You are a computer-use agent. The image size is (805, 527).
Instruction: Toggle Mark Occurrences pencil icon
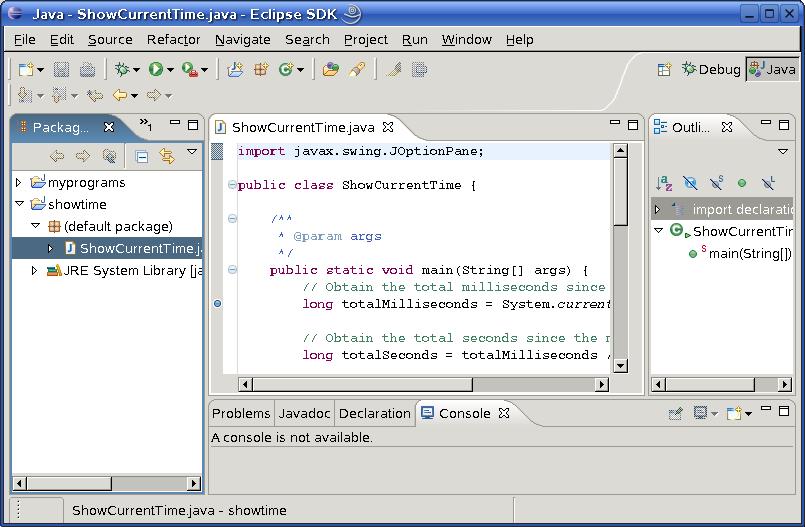[394, 69]
